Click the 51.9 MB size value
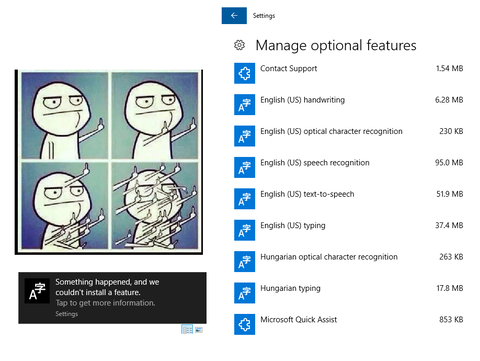Image resolution: width=480 pixels, height=361 pixels. [x=449, y=194]
